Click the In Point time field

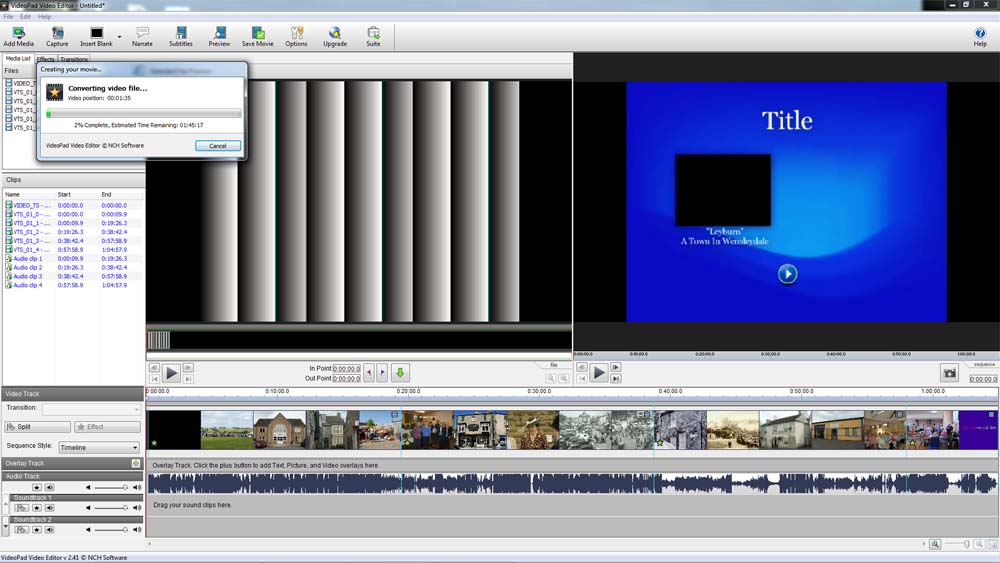coord(346,369)
